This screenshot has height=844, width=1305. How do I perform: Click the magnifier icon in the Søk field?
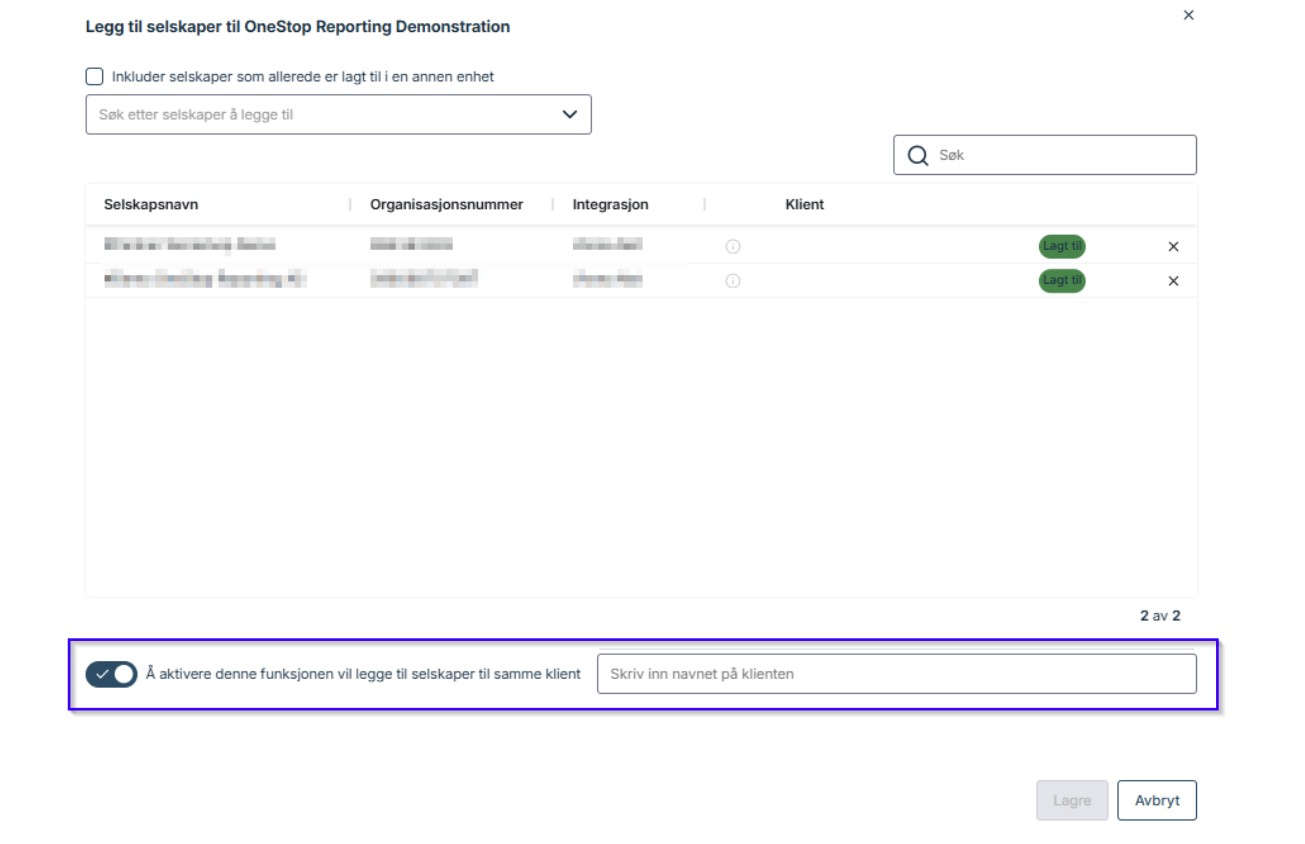[917, 155]
